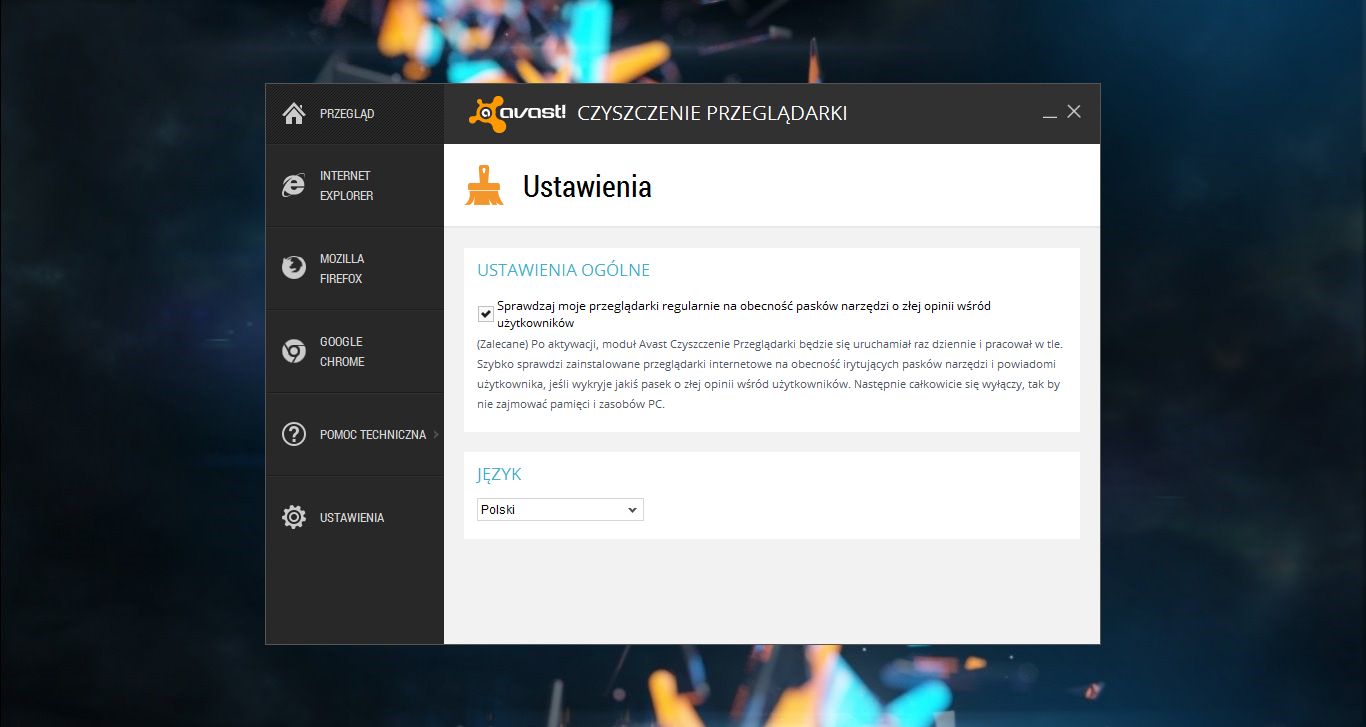Select the Internet Explorer sidebar entry
This screenshot has width=1366, height=727.
pos(355,185)
